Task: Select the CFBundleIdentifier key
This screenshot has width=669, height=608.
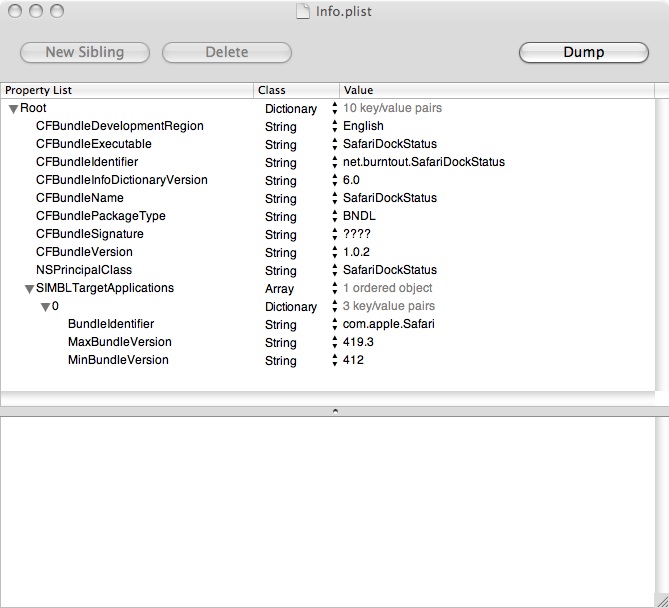Action: tap(87, 162)
